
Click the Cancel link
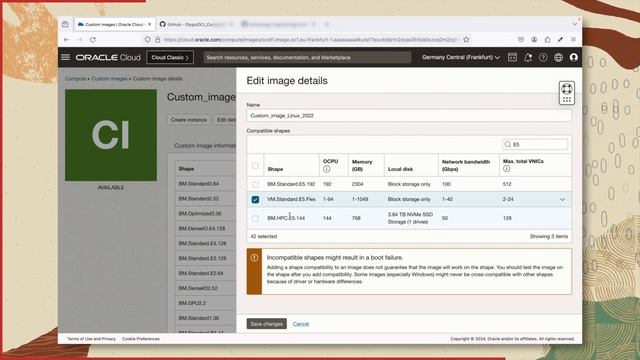point(301,324)
